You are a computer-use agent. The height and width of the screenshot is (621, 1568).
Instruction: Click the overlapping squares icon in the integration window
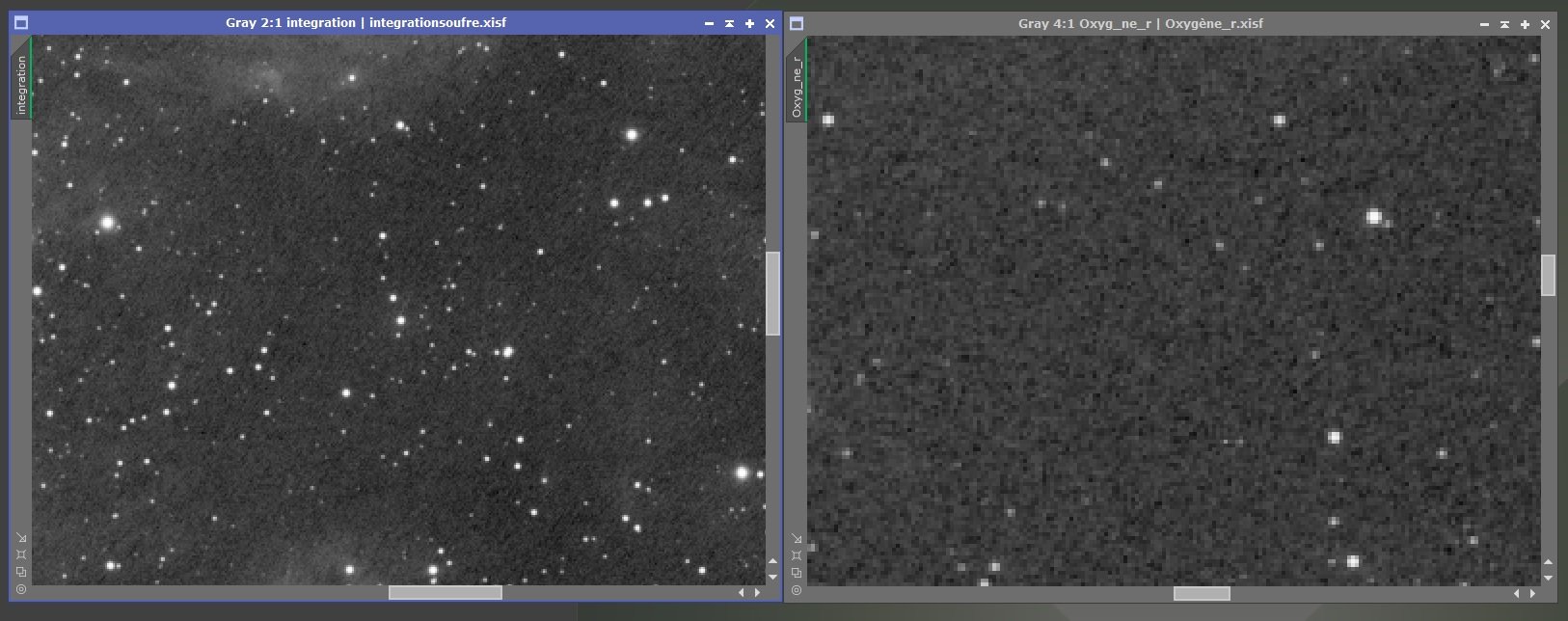pos(21,572)
